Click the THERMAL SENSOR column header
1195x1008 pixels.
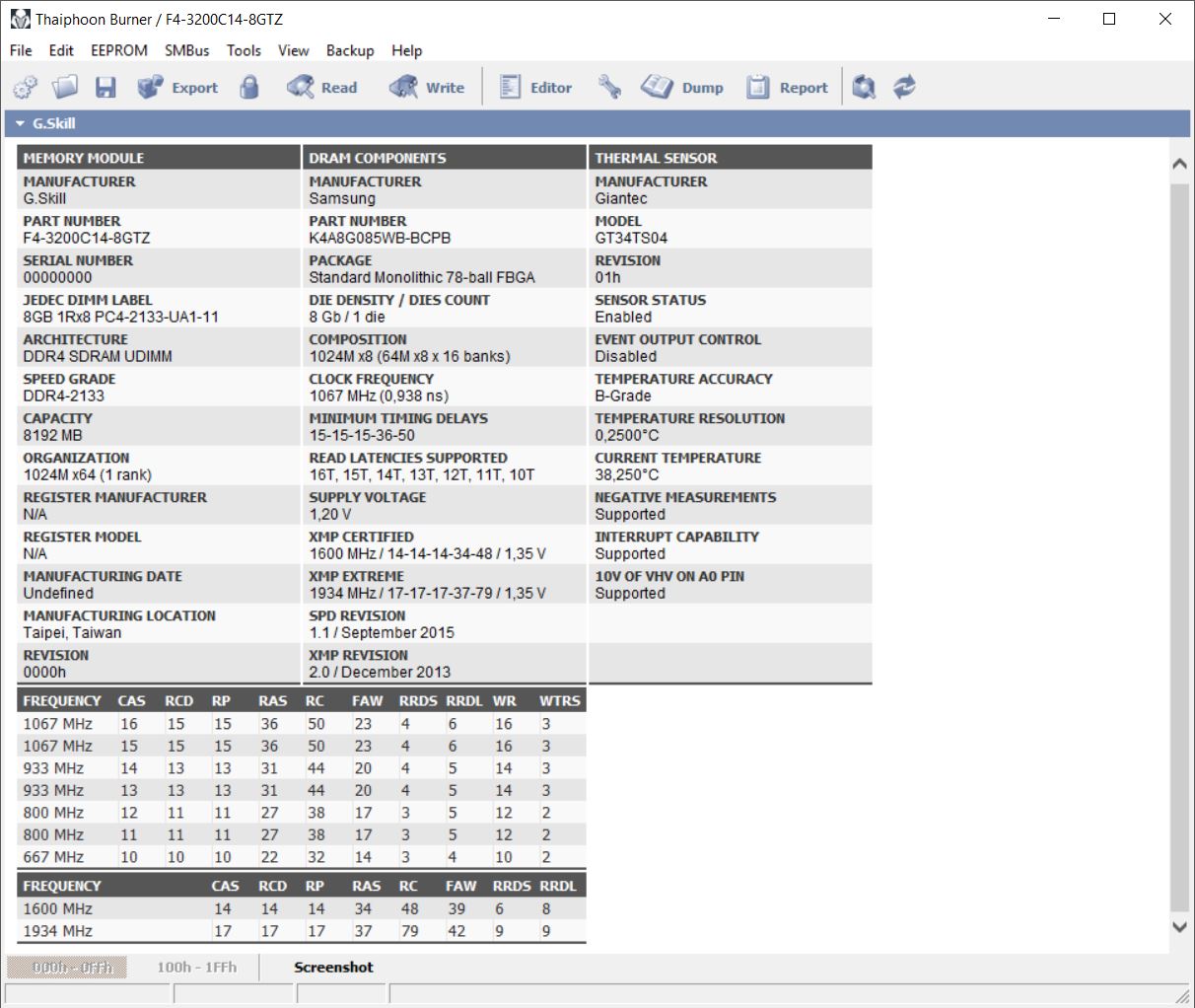click(731, 158)
